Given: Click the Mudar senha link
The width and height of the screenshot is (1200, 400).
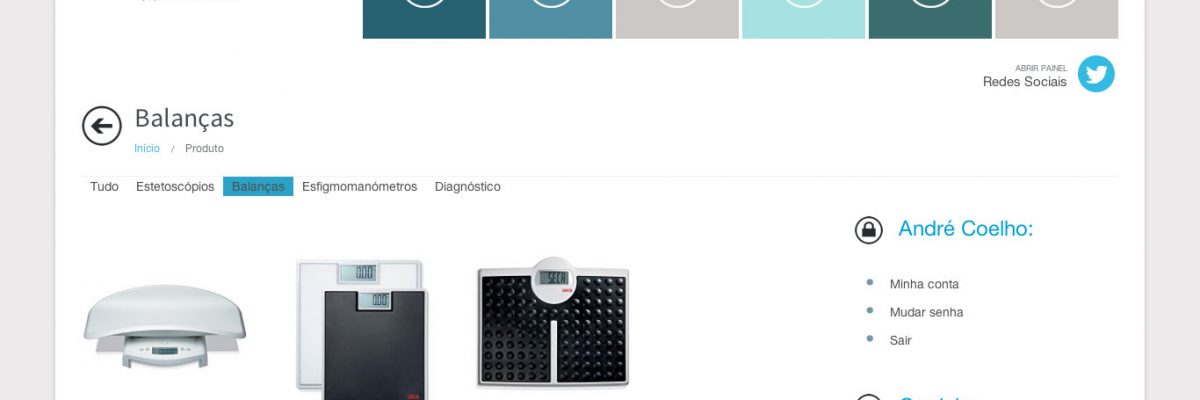Looking at the screenshot, I should point(927,312).
